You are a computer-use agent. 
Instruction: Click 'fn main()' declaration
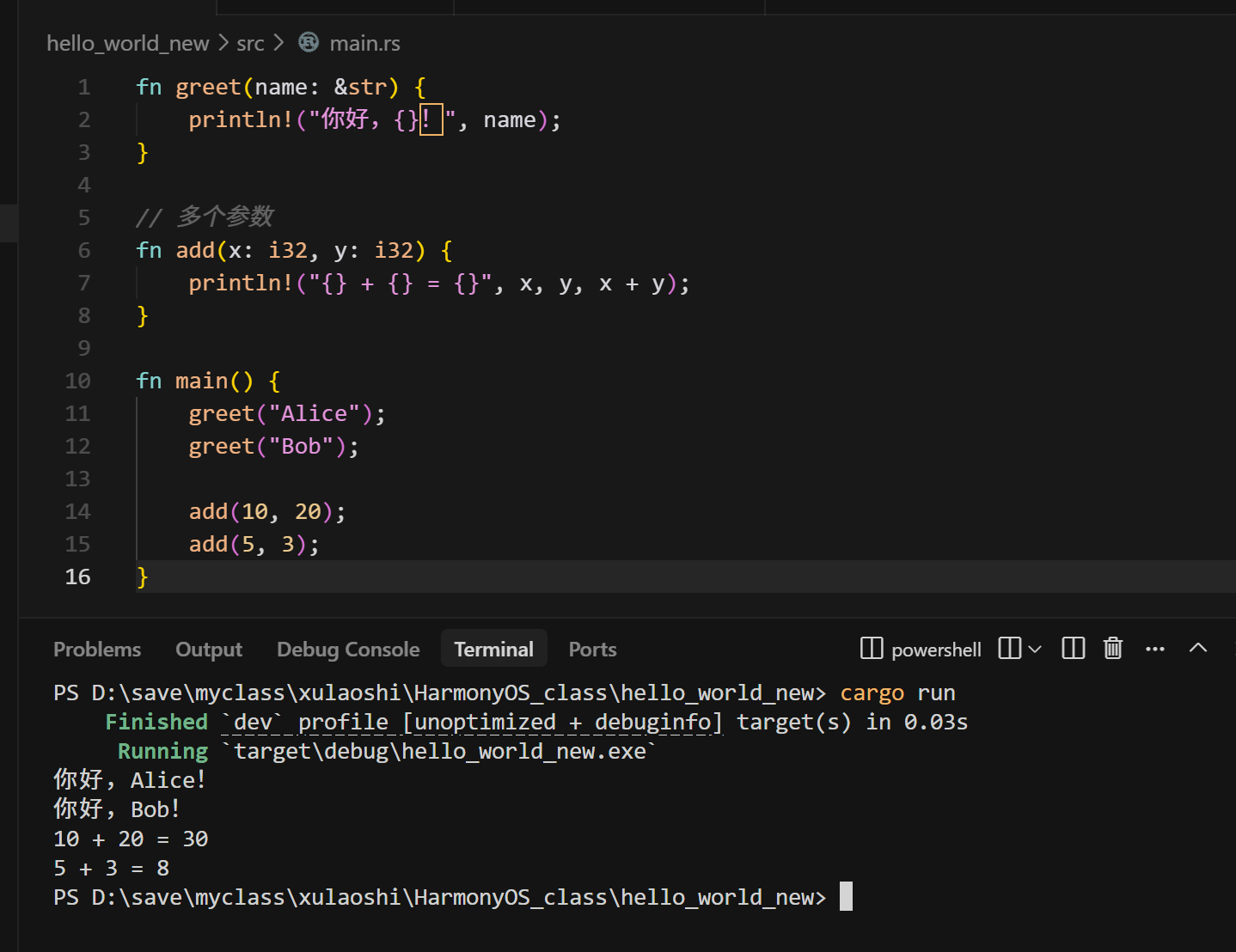[x=195, y=381]
